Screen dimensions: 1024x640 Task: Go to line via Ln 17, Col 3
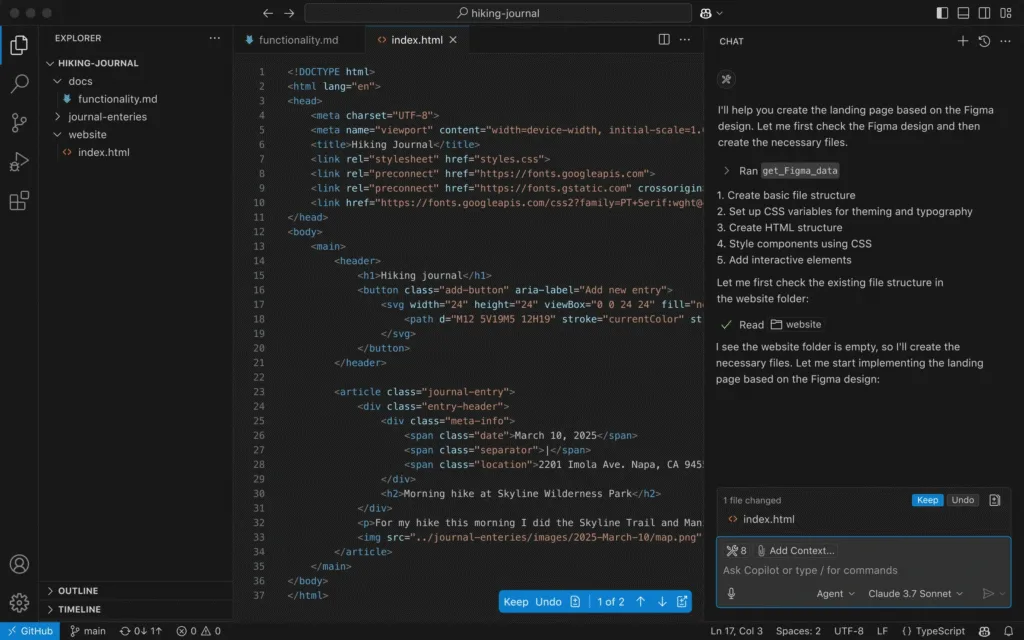736,631
